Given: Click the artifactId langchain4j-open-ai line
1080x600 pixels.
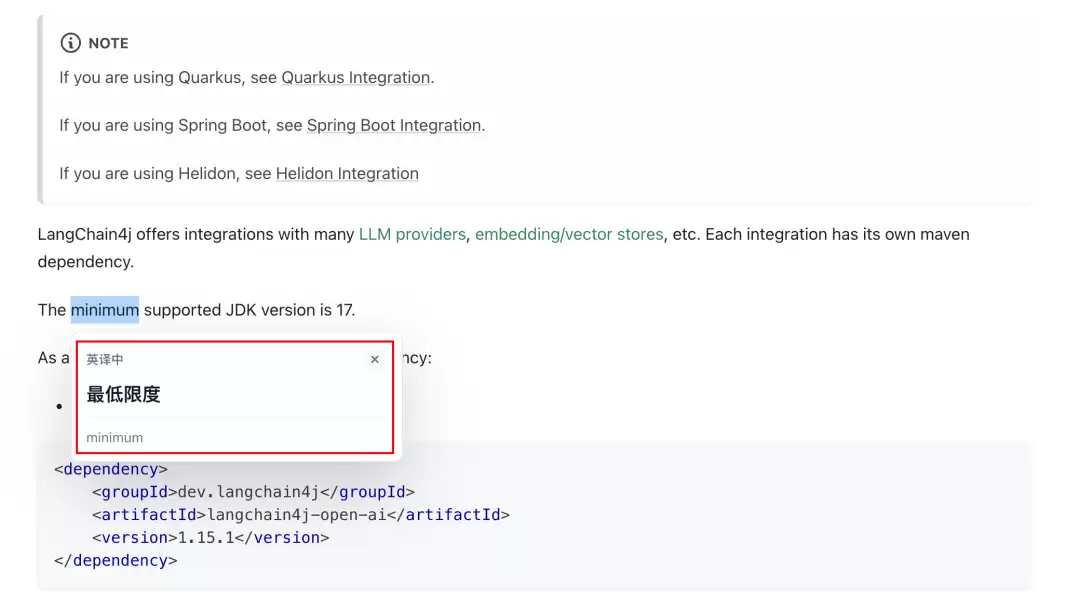Looking at the screenshot, I should point(301,515).
